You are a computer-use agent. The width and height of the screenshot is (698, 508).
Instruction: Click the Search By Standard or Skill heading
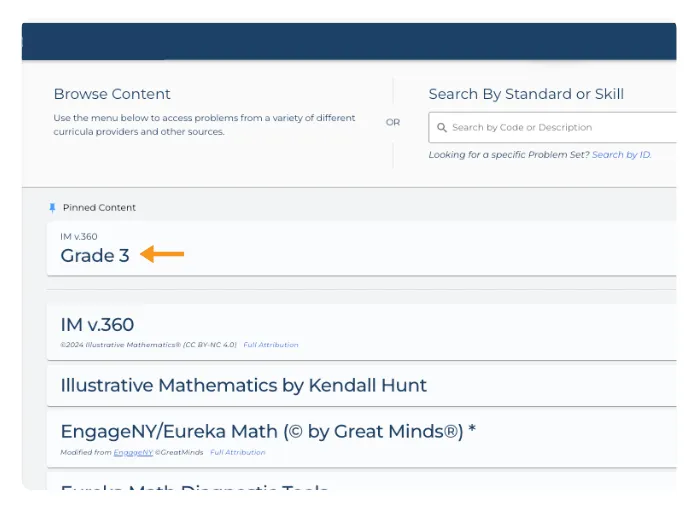pos(526,94)
